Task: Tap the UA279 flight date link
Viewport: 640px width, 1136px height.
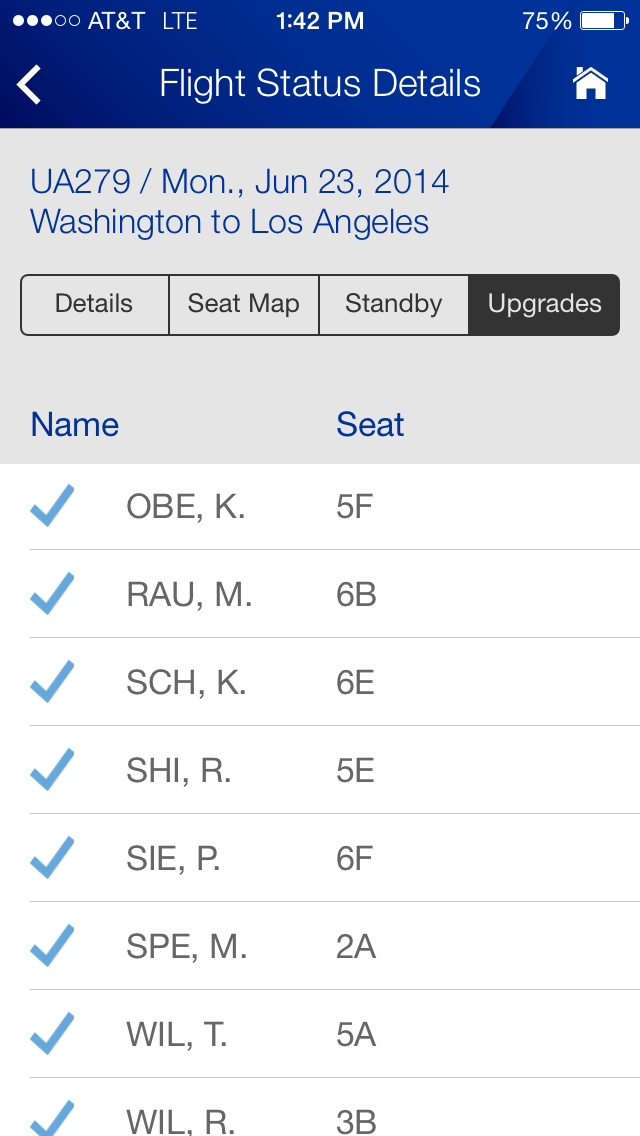Action: pos(240,182)
